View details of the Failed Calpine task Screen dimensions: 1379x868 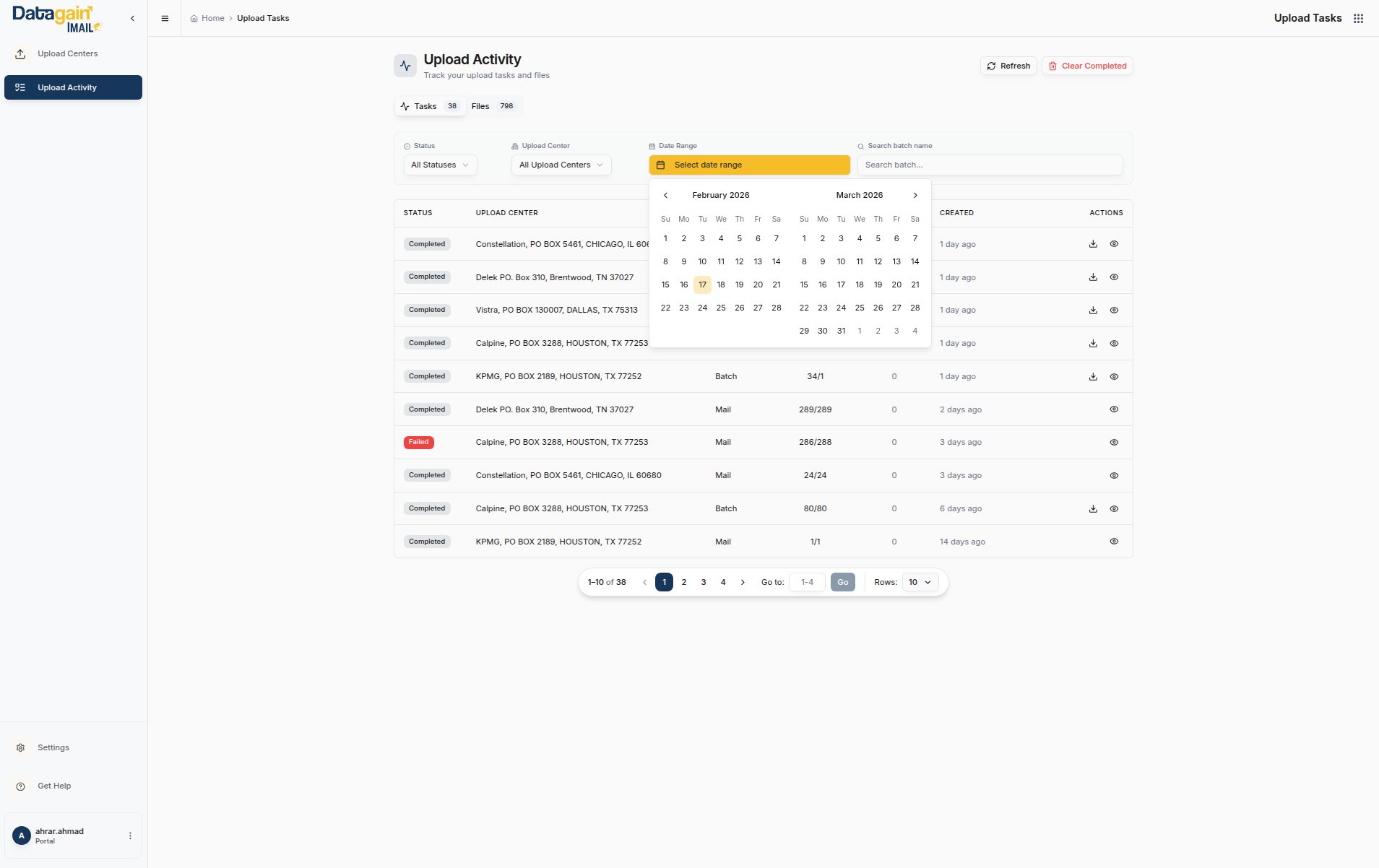pyautogui.click(x=1114, y=443)
